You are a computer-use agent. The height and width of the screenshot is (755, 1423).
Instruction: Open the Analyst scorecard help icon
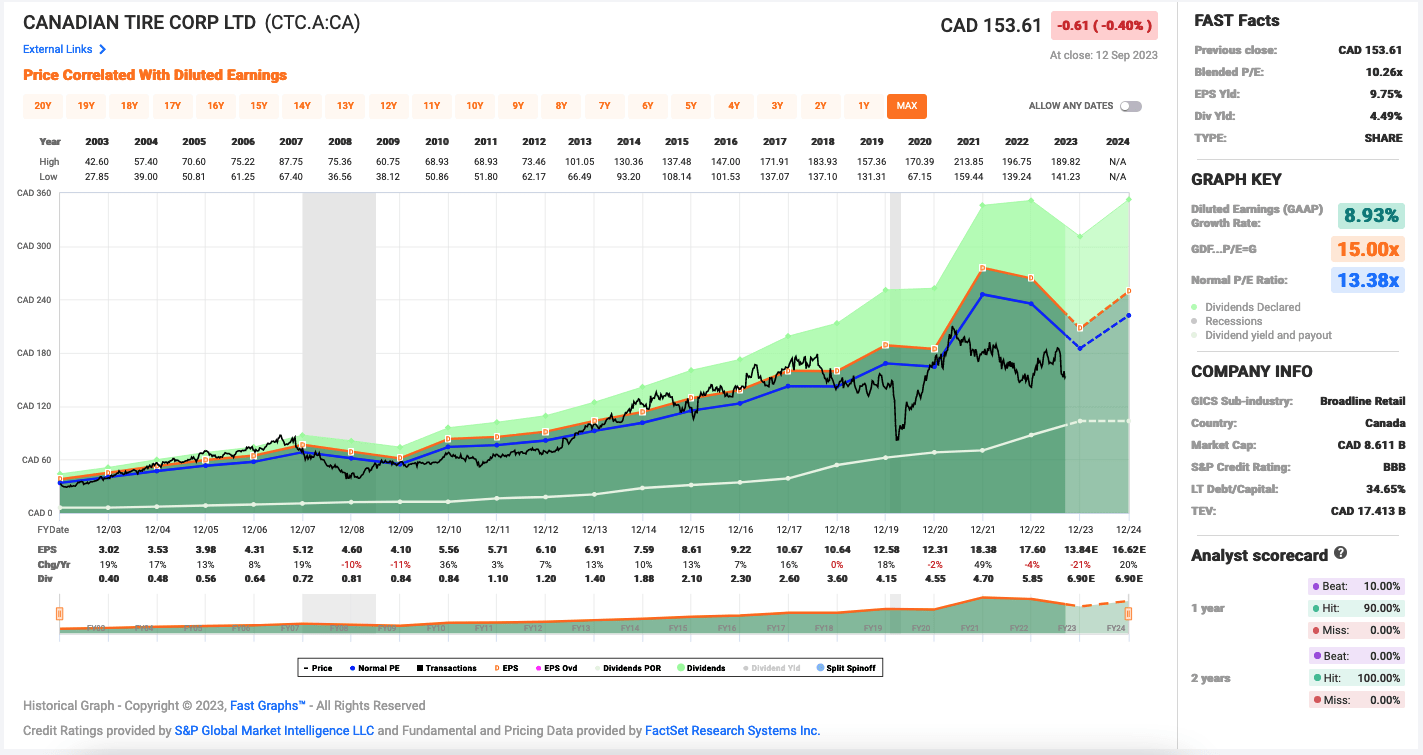tap(1341, 553)
